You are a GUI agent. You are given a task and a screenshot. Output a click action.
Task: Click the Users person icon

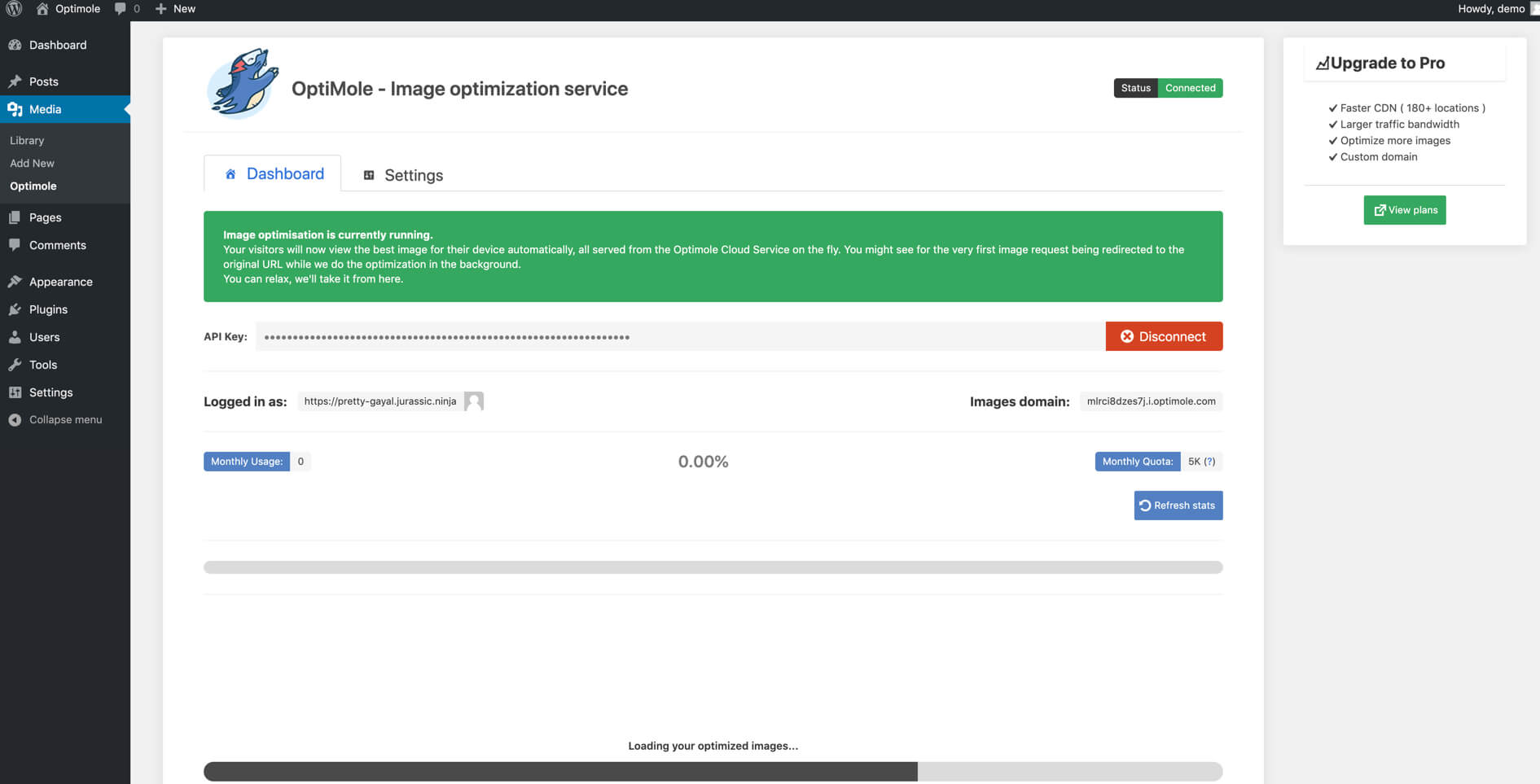(x=15, y=337)
